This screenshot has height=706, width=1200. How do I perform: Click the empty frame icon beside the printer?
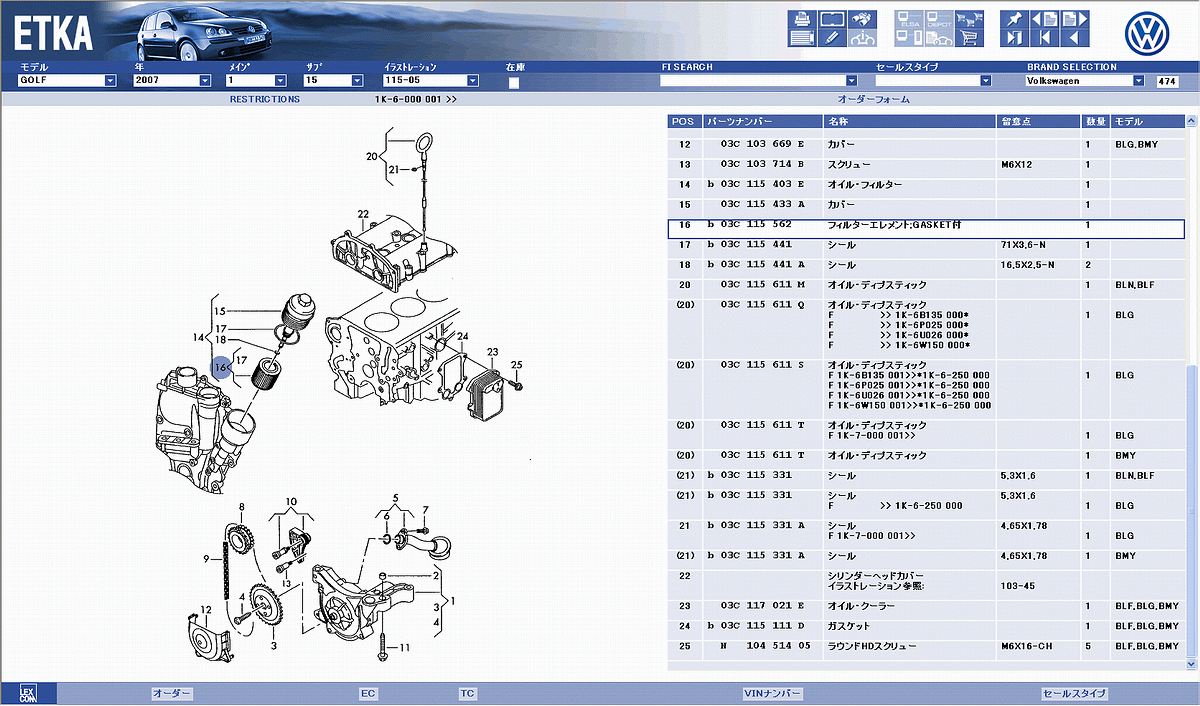(831, 18)
